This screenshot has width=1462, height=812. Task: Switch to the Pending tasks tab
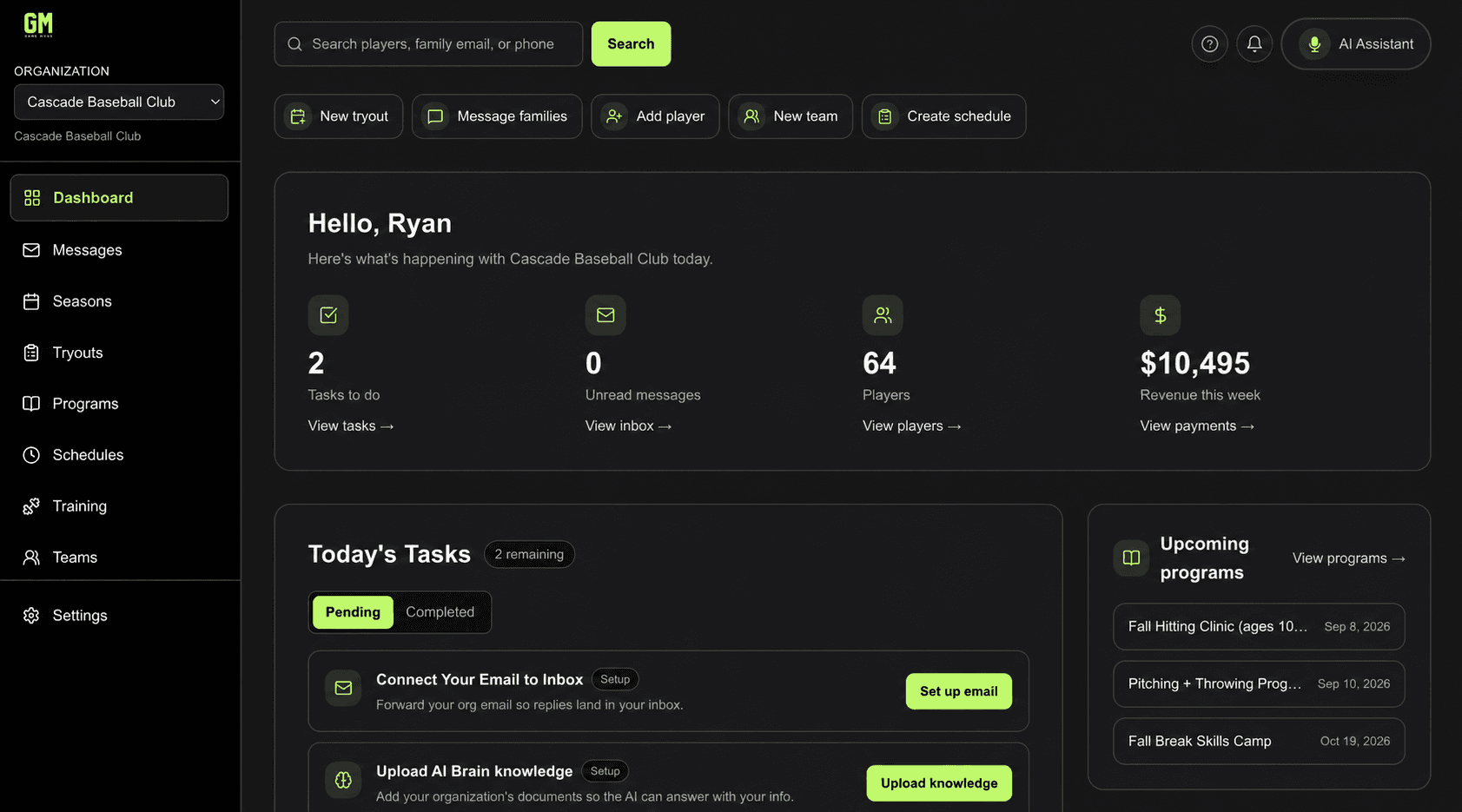353,612
